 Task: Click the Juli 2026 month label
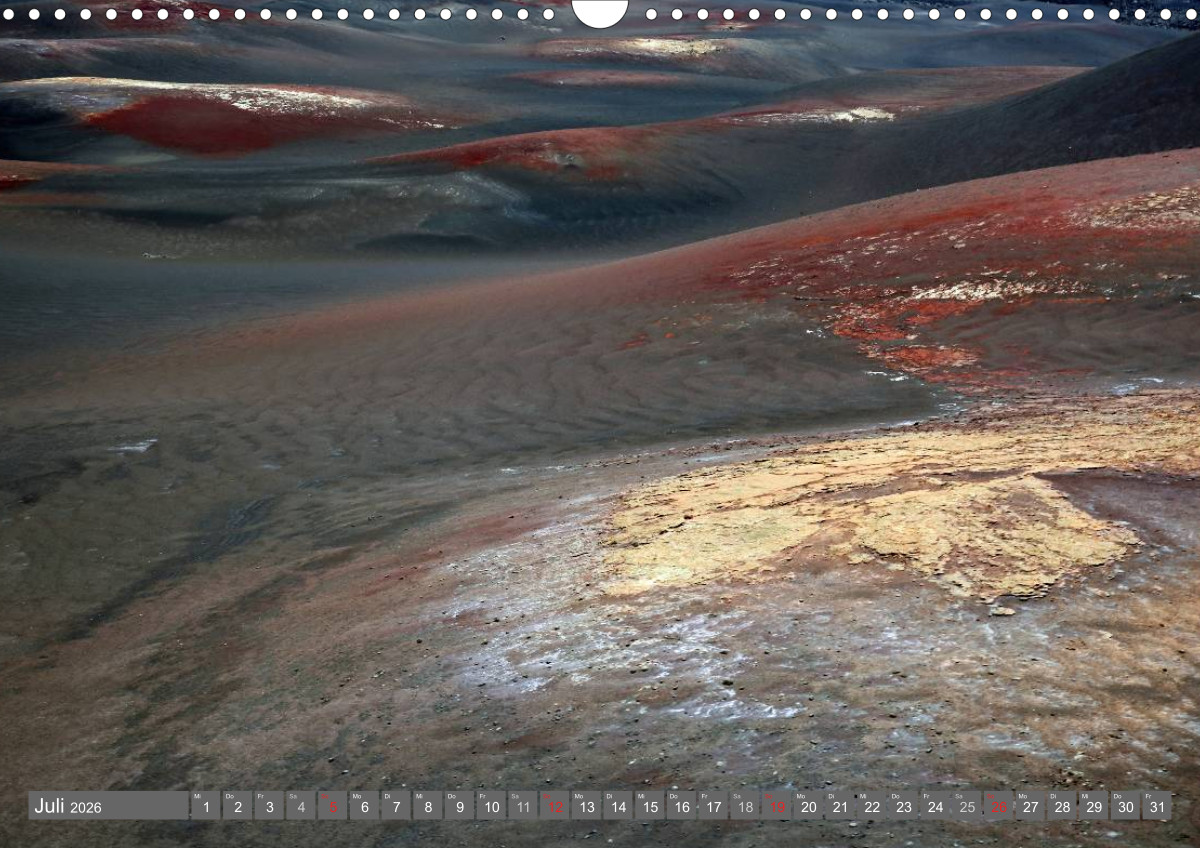(68, 806)
